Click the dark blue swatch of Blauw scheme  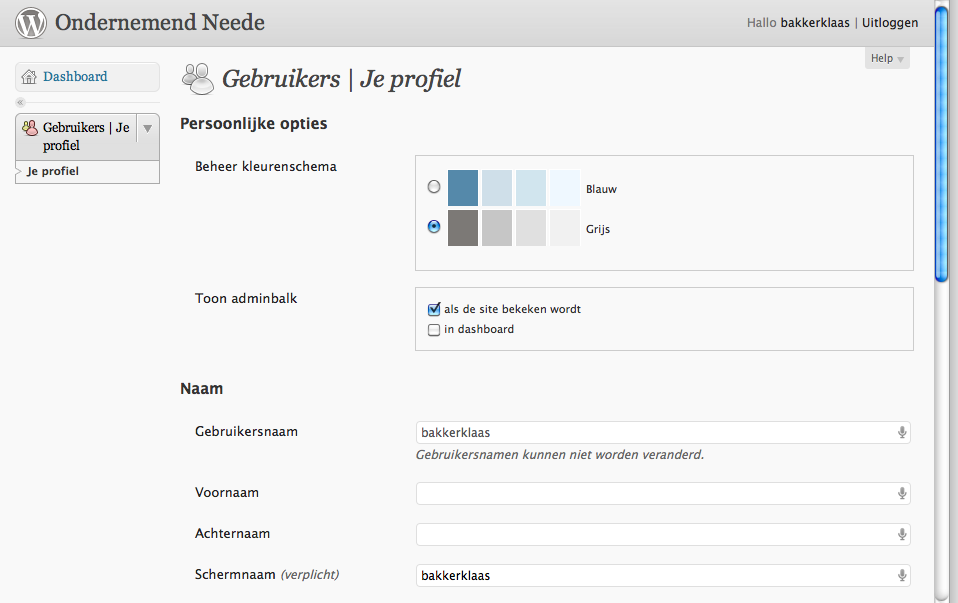point(463,188)
